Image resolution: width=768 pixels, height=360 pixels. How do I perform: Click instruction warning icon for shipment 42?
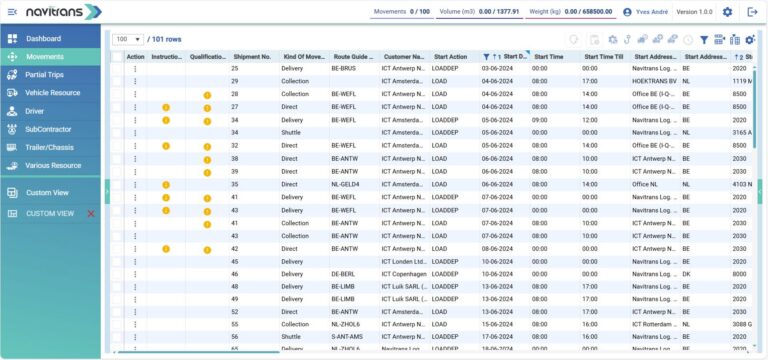166,249
